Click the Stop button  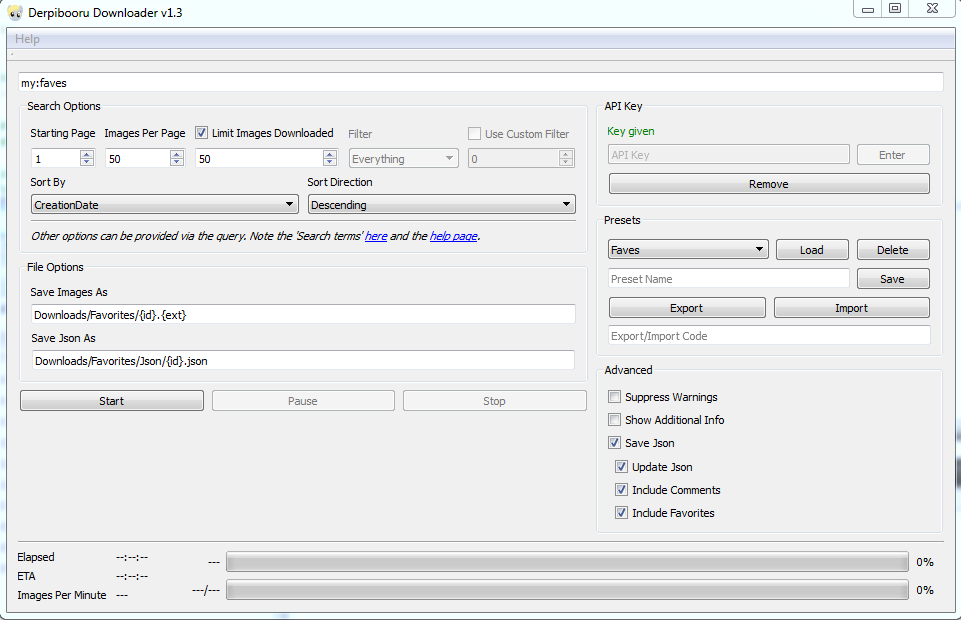click(x=494, y=401)
